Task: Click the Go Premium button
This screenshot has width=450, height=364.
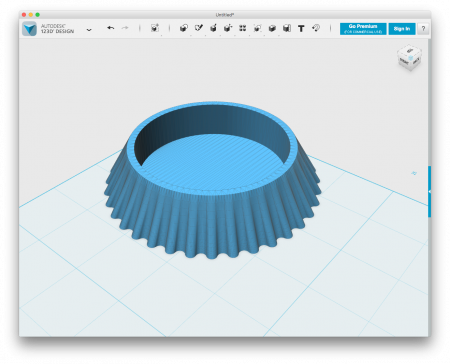Action: coord(363,29)
